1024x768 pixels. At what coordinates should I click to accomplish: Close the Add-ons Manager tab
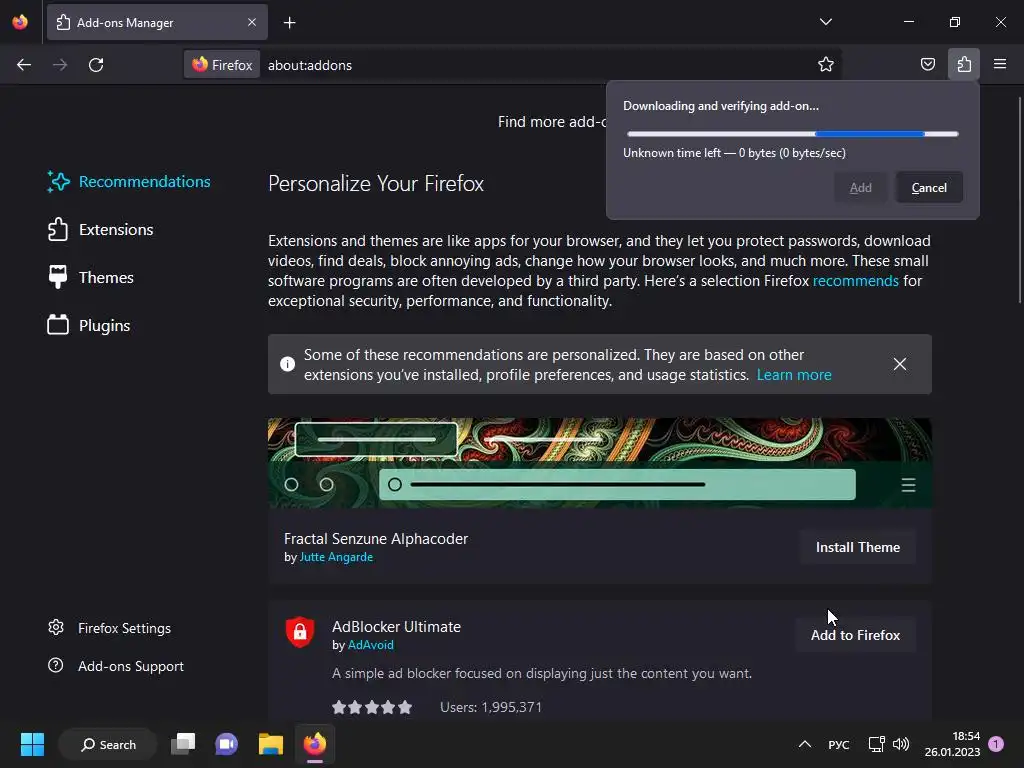coord(252,22)
